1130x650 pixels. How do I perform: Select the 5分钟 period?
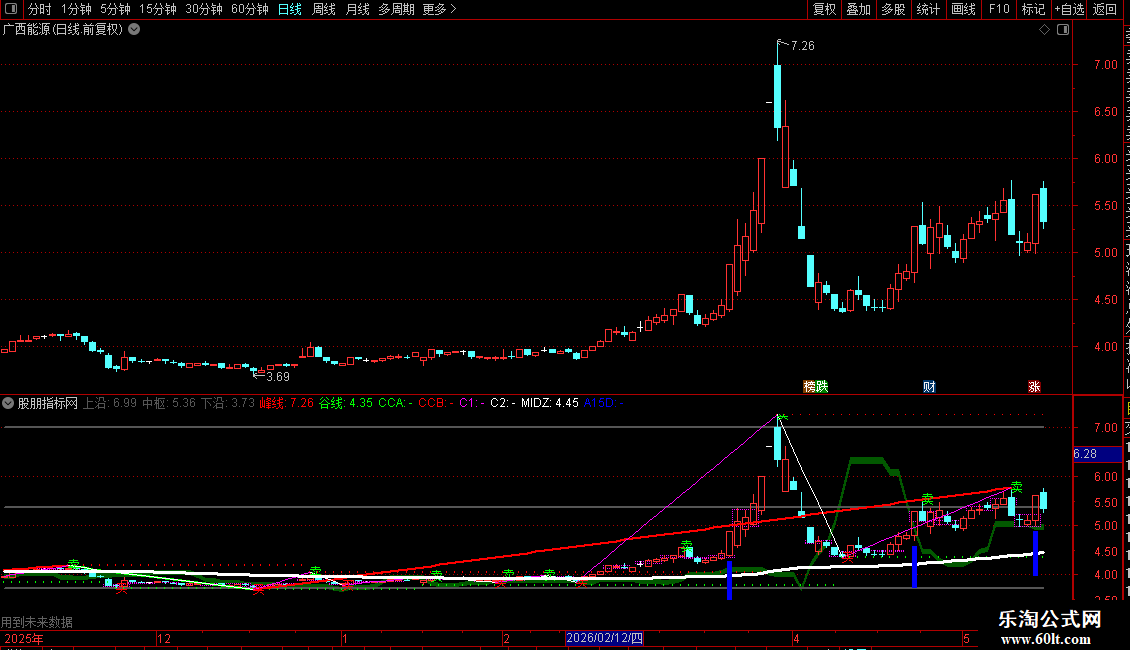115,9
